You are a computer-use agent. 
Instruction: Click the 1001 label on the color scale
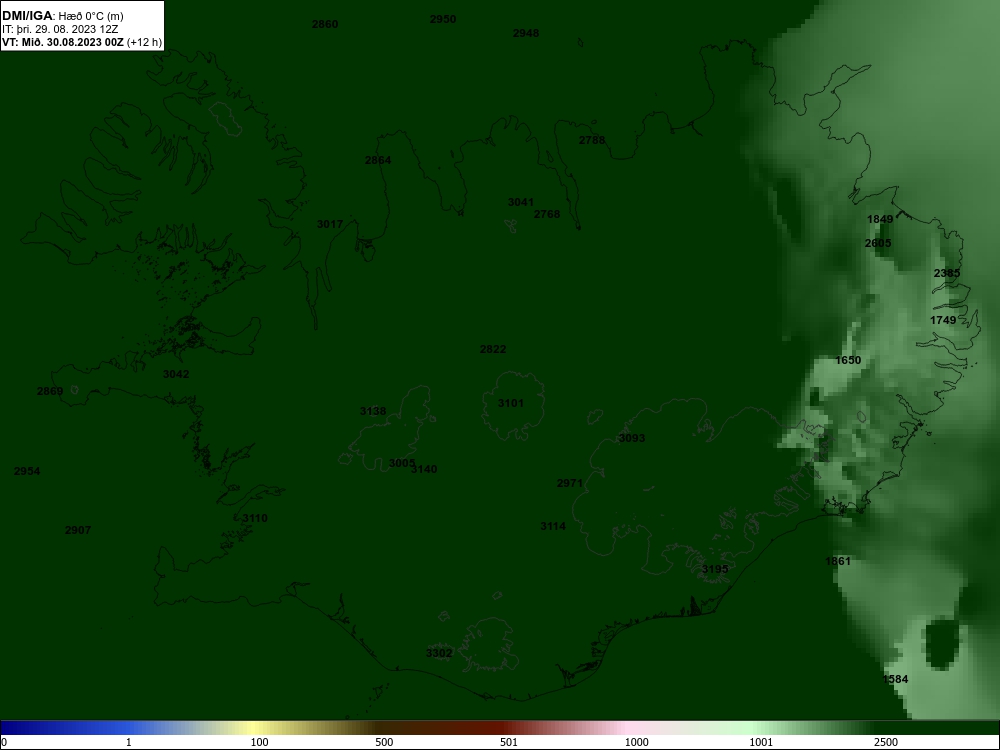point(761,742)
